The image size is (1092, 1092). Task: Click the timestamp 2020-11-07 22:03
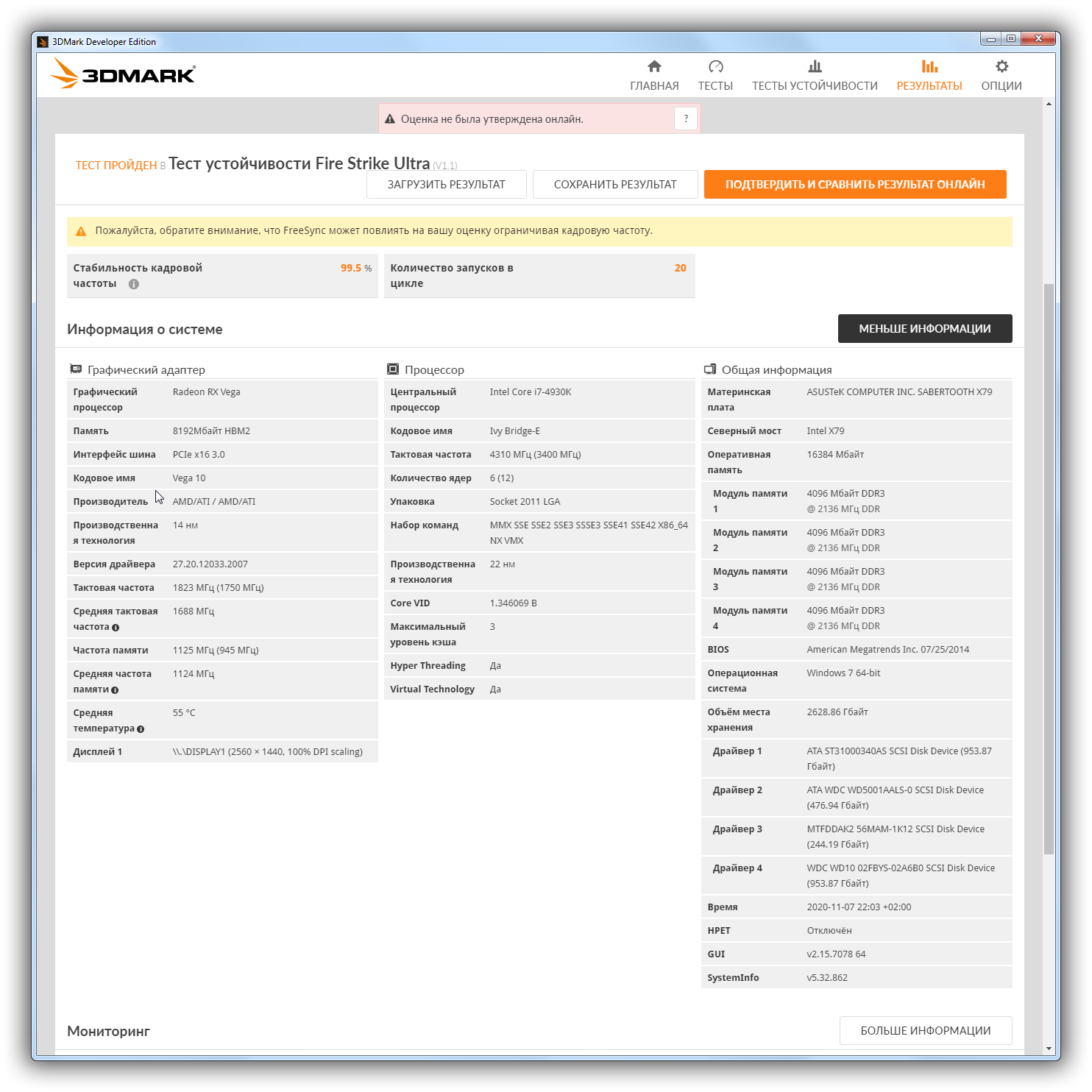[x=859, y=907]
